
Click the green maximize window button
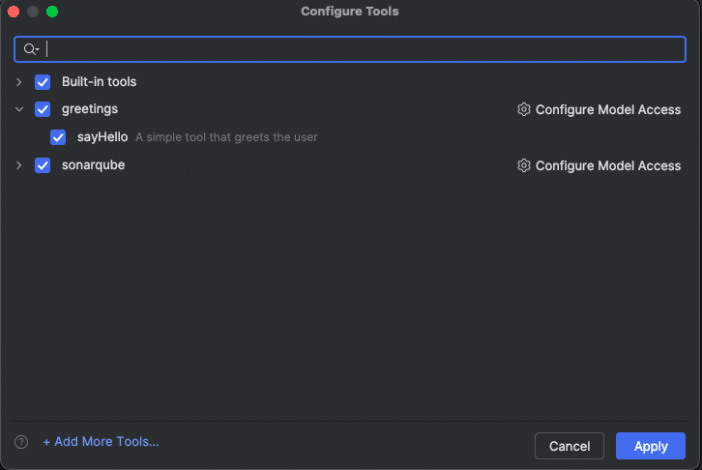(52, 11)
